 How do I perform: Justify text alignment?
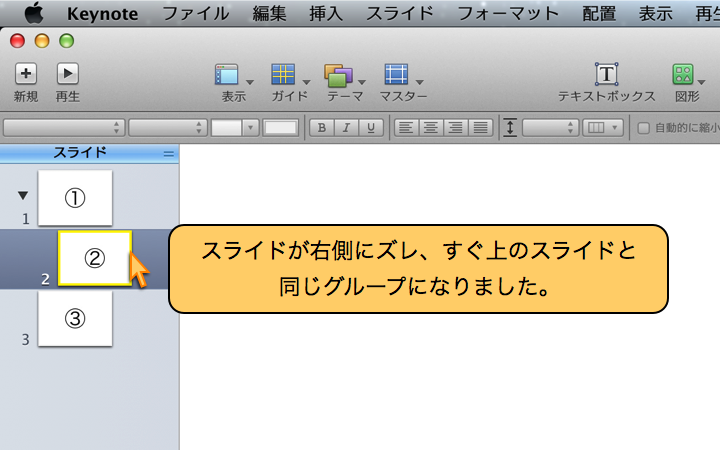tap(480, 128)
